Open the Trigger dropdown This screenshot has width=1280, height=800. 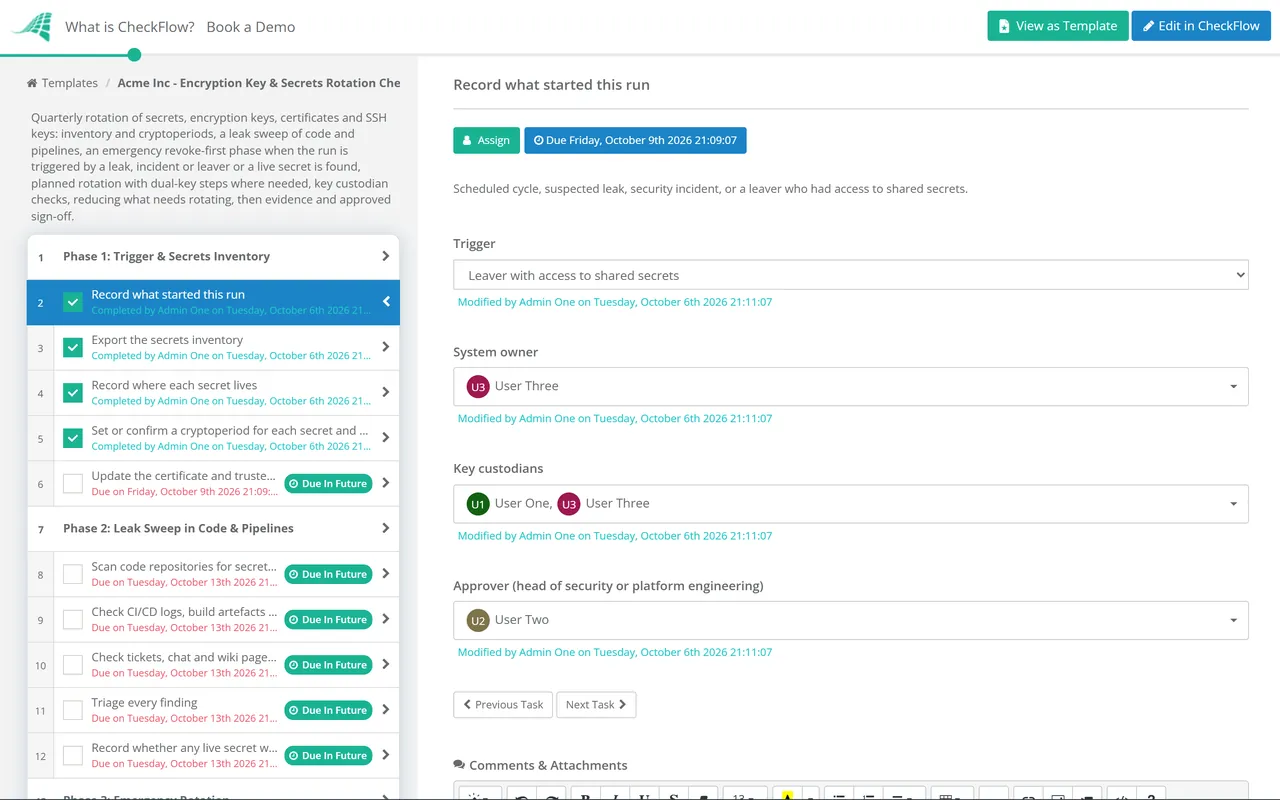851,275
